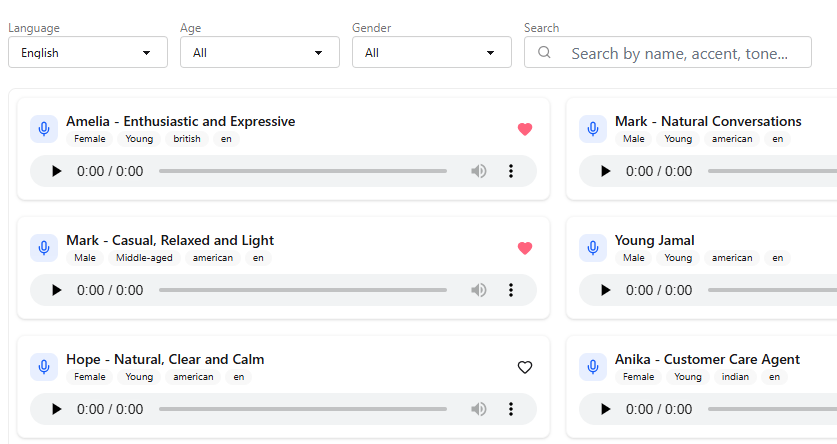Play the Mark Natural Conversations sample

tap(605, 171)
